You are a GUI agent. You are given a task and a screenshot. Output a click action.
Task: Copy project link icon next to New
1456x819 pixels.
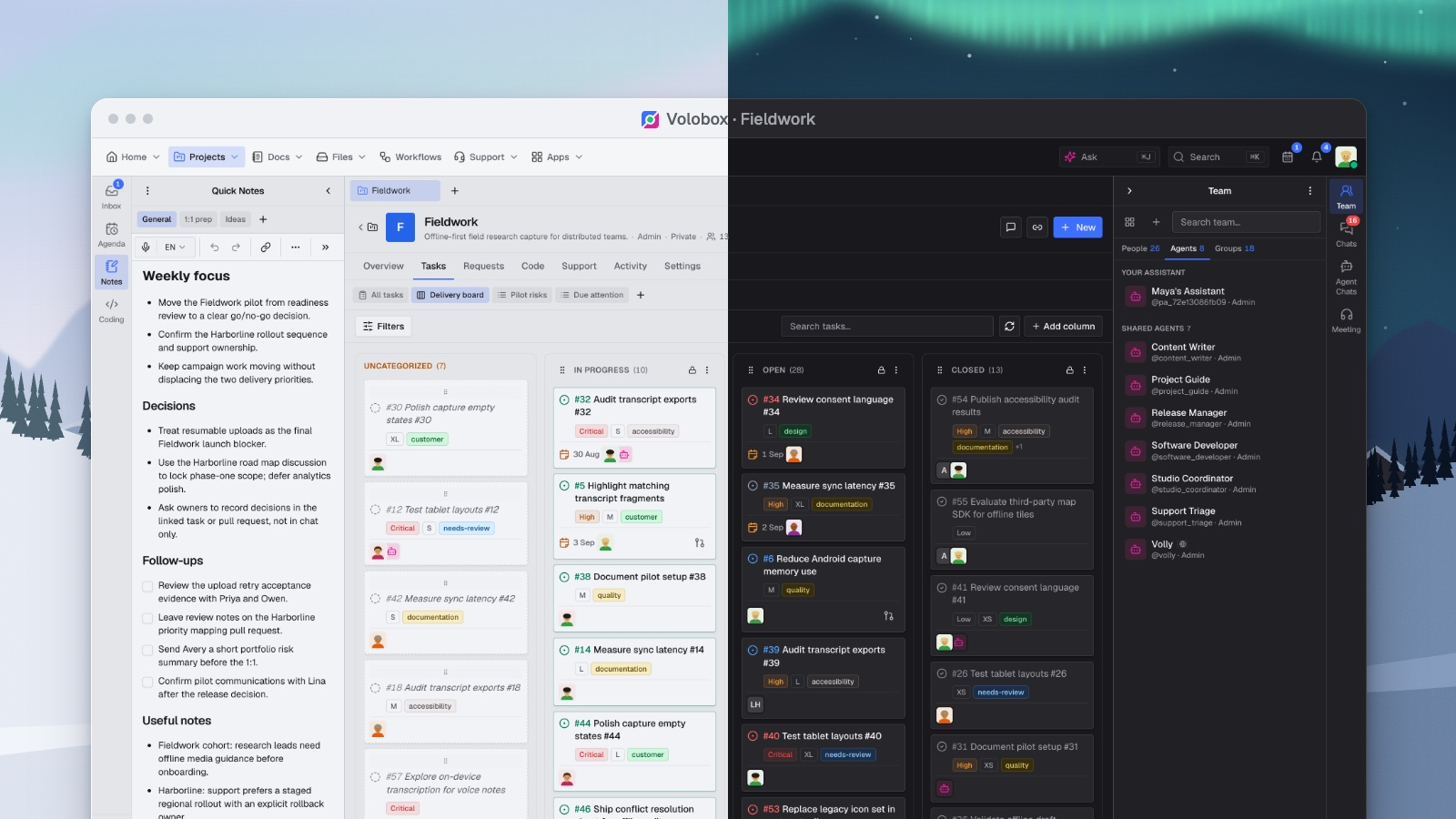(x=1037, y=227)
